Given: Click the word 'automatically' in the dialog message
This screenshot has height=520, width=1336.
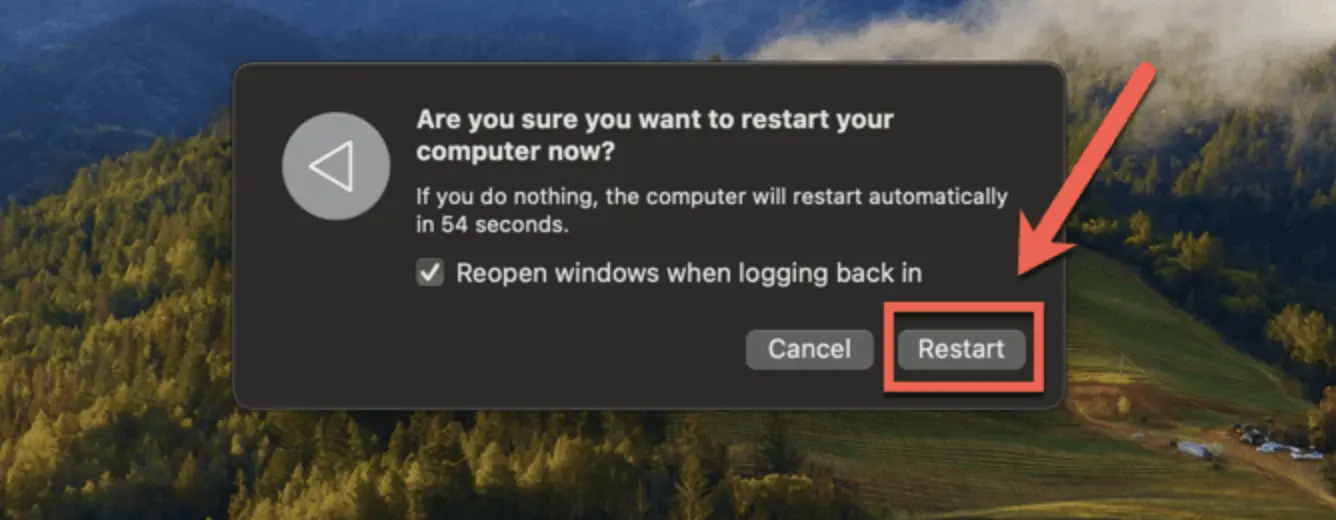Looking at the screenshot, I should [938, 196].
